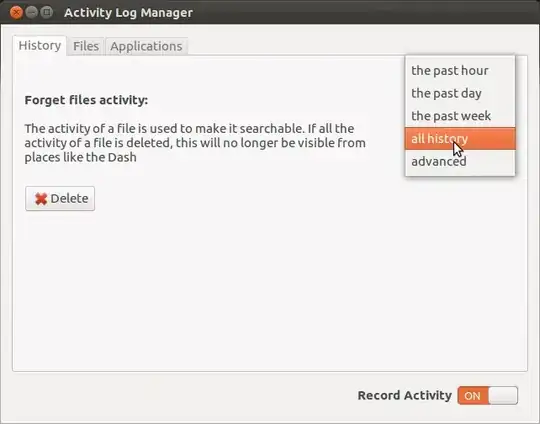Select the highlighted "all history" entry
The width and height of the screenshot is (540, 424).
[460, 138]
